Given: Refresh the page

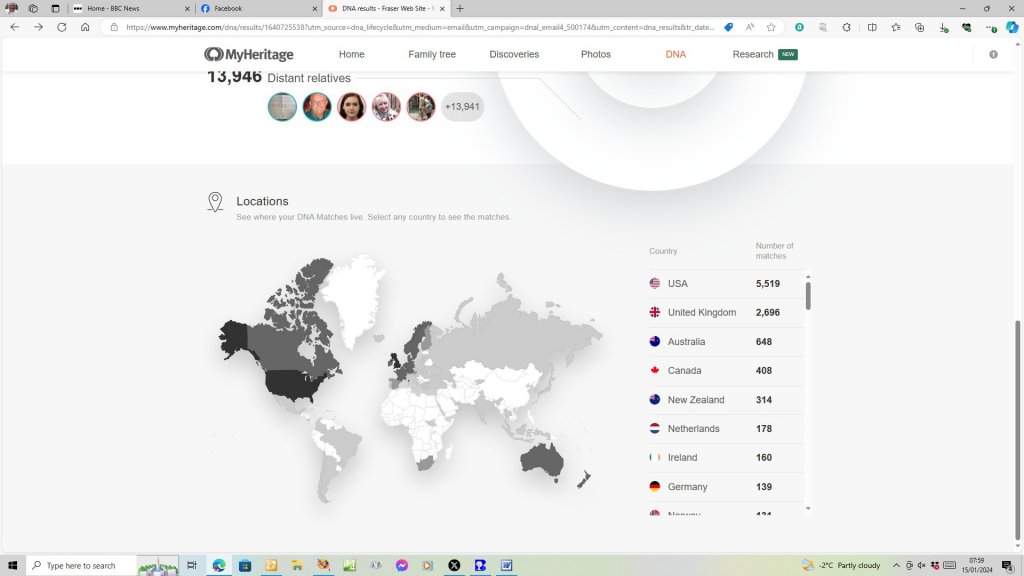Looking at the screenshot, I should [x=62, y=27].
